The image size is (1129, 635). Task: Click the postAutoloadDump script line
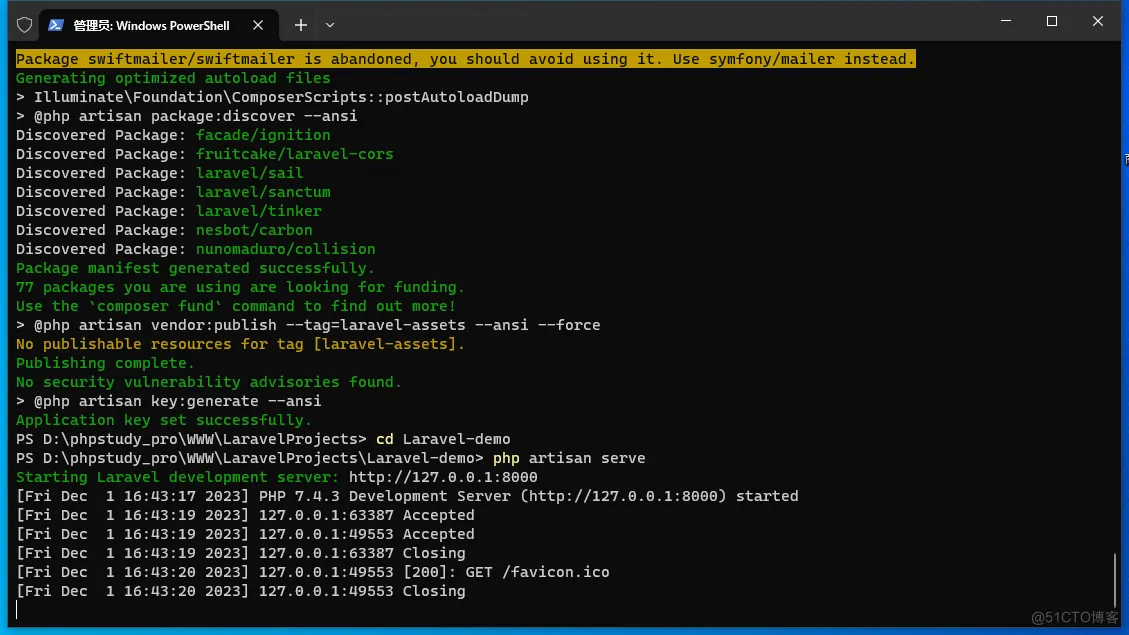[x=272, y=97]
